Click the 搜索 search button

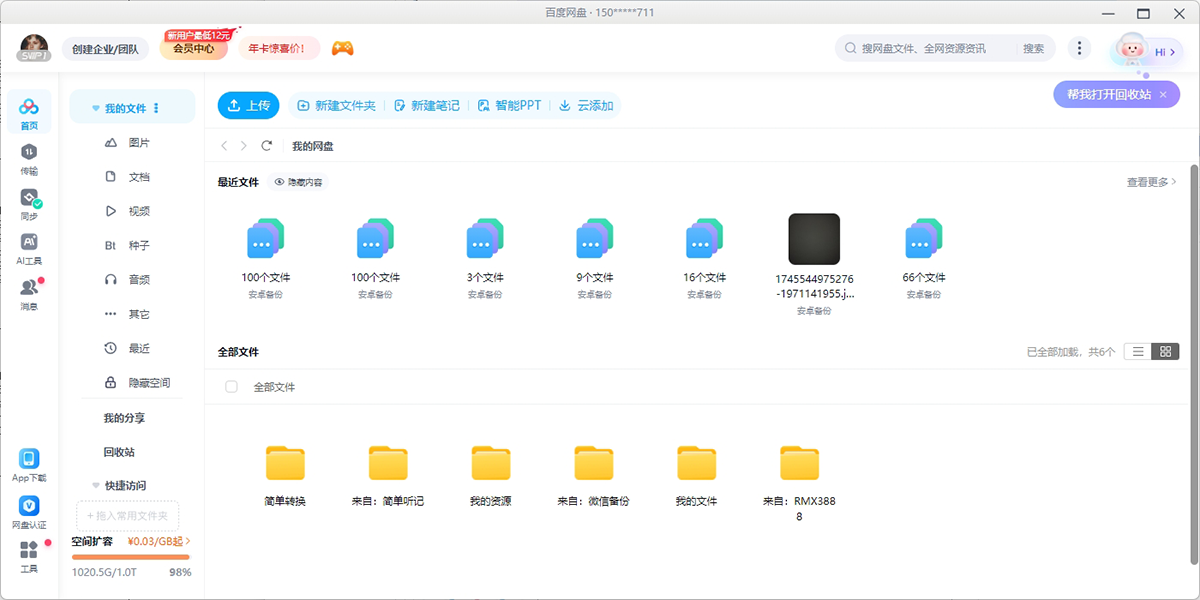1033,48
